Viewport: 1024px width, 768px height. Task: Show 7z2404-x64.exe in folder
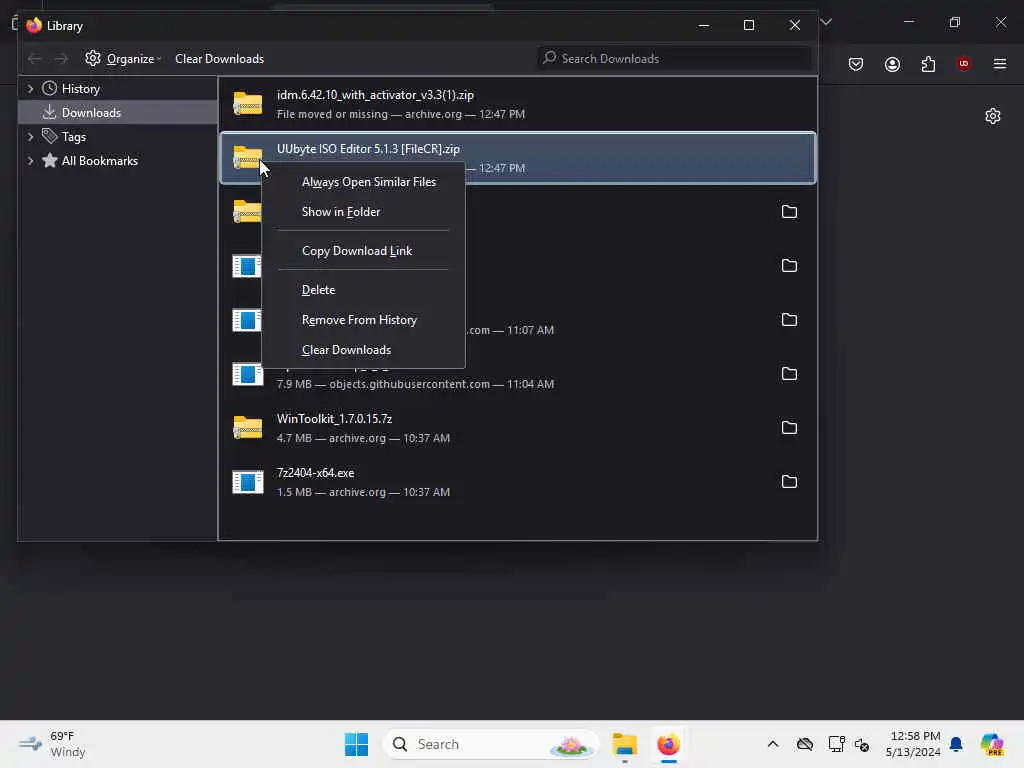(x=789, y=482)
